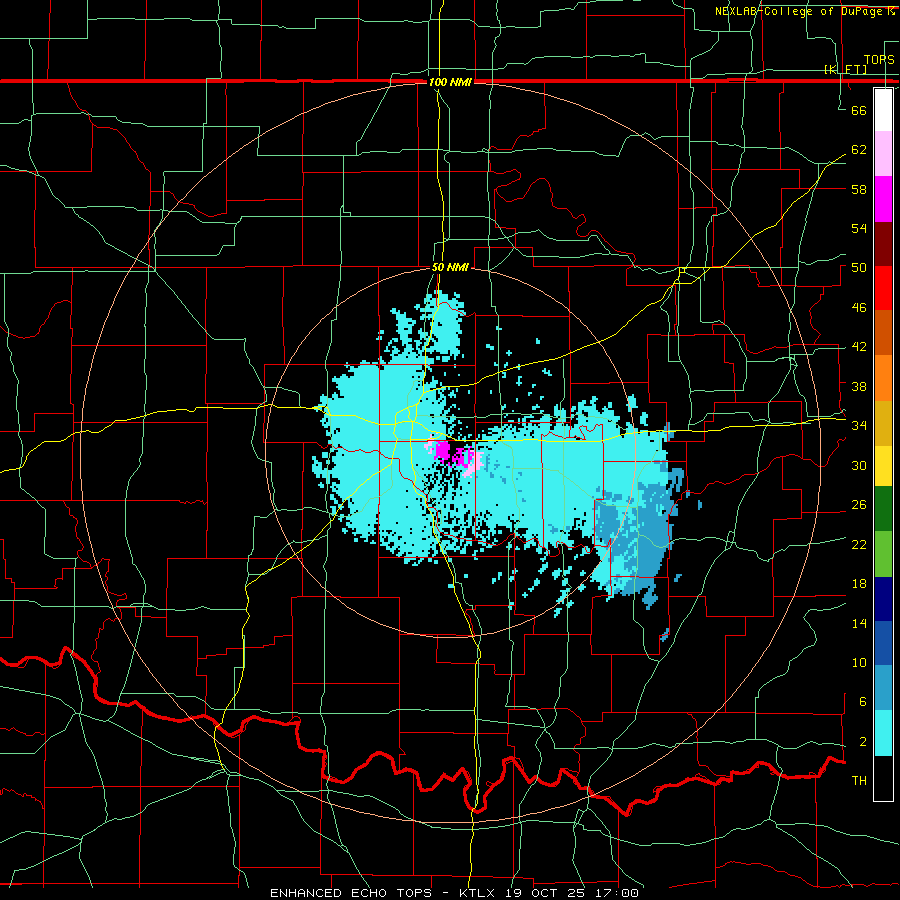900x900 pixels.
Task: Click the legend value 46
Action: (x=859, y=307)
